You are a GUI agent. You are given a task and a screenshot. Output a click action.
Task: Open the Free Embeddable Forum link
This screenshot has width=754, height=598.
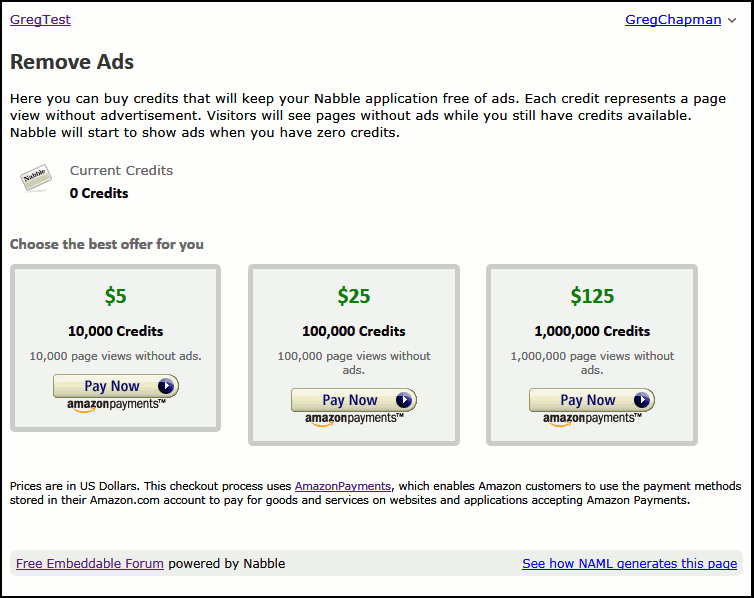tap(90, 563)
